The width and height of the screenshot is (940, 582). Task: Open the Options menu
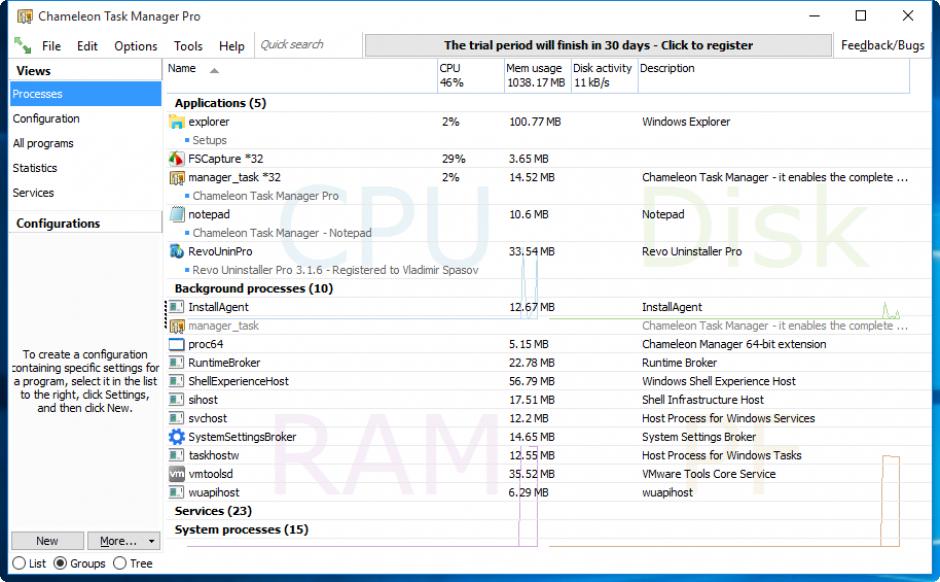coord(135,46)
